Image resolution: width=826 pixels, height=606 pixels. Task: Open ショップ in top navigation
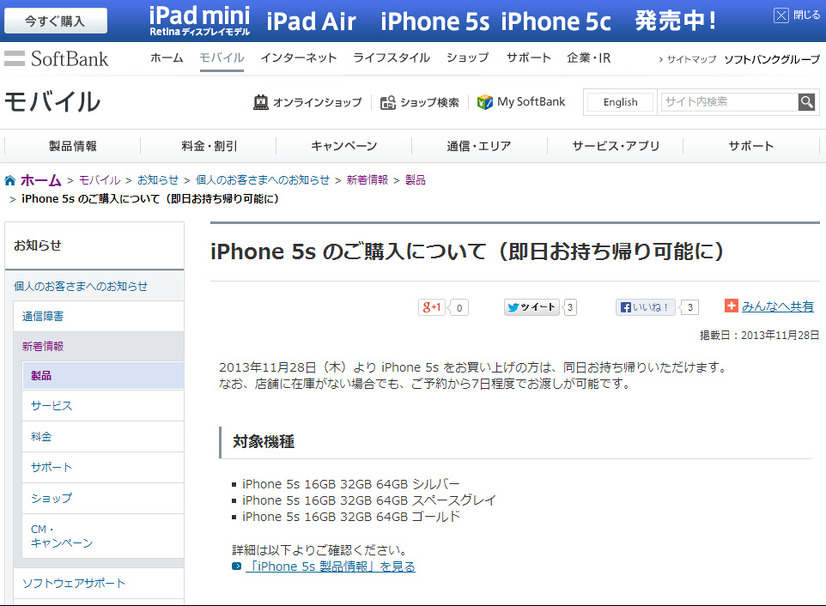coord(468,58)
